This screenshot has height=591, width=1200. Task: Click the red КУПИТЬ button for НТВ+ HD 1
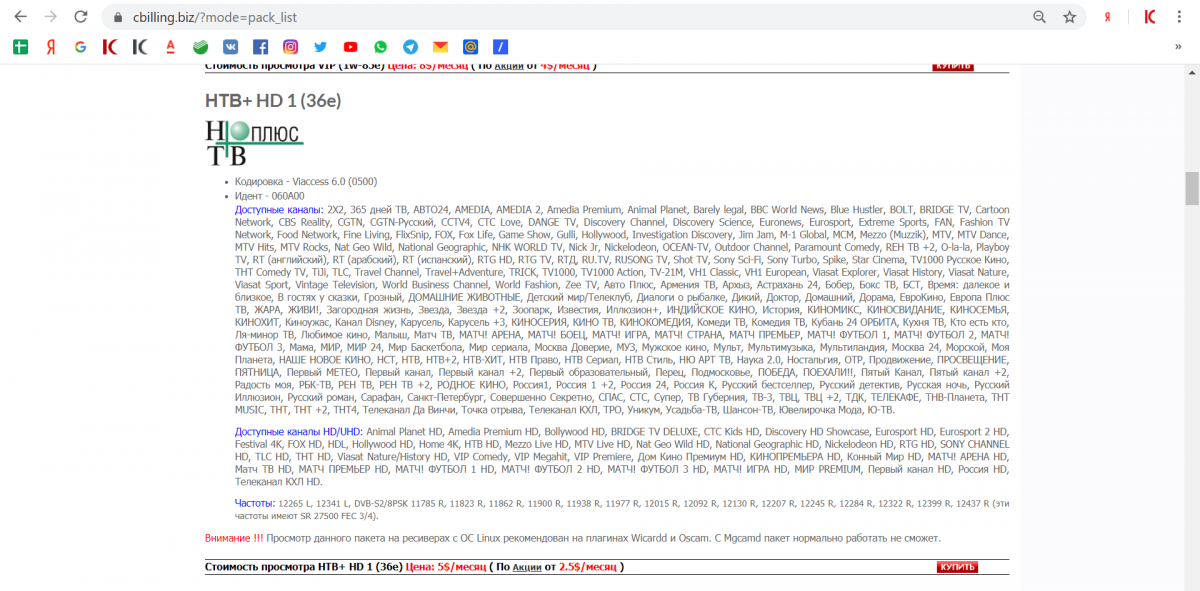click(x=957, y=567)
